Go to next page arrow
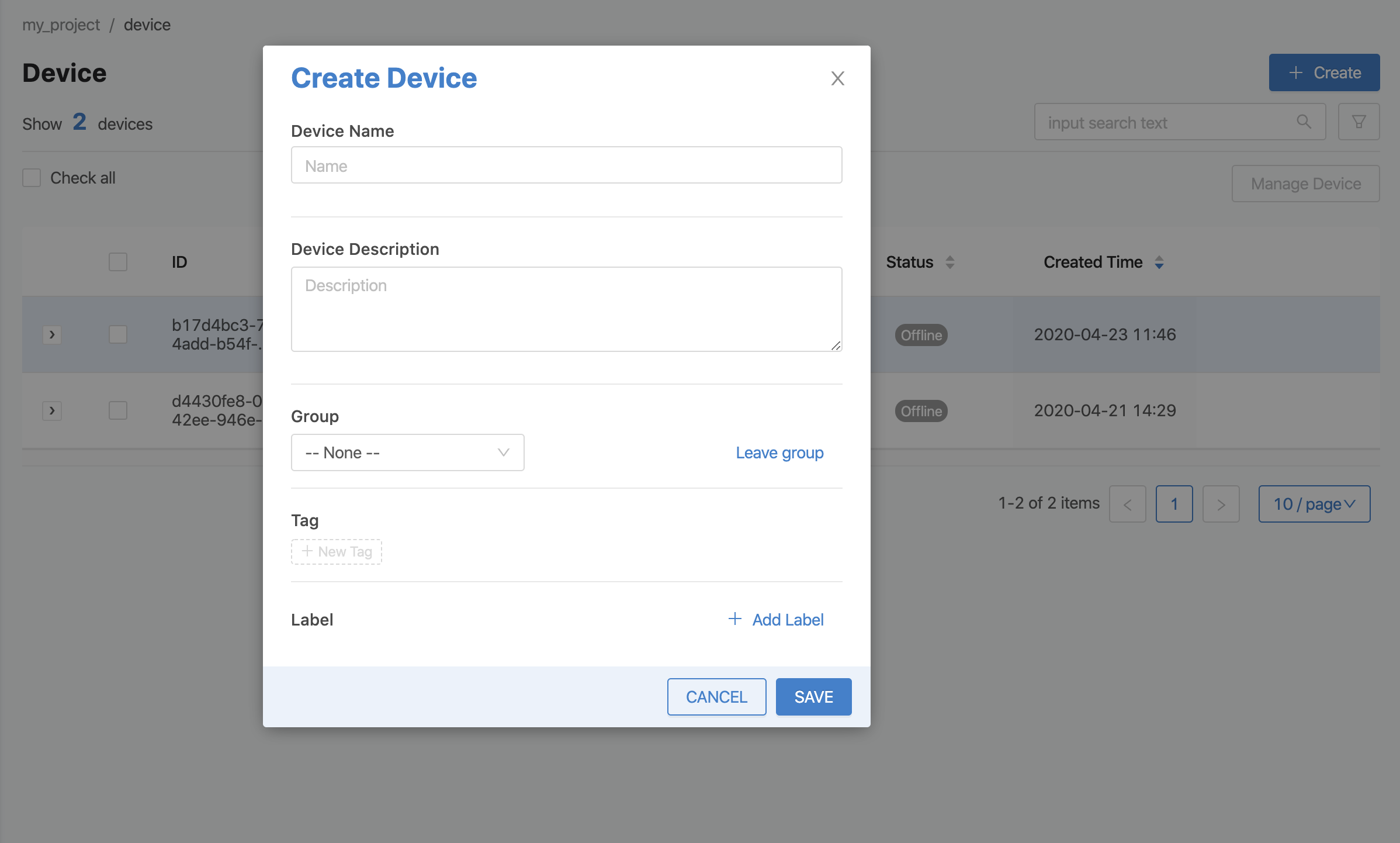 pyautogui.click(x=1221, y=504)
